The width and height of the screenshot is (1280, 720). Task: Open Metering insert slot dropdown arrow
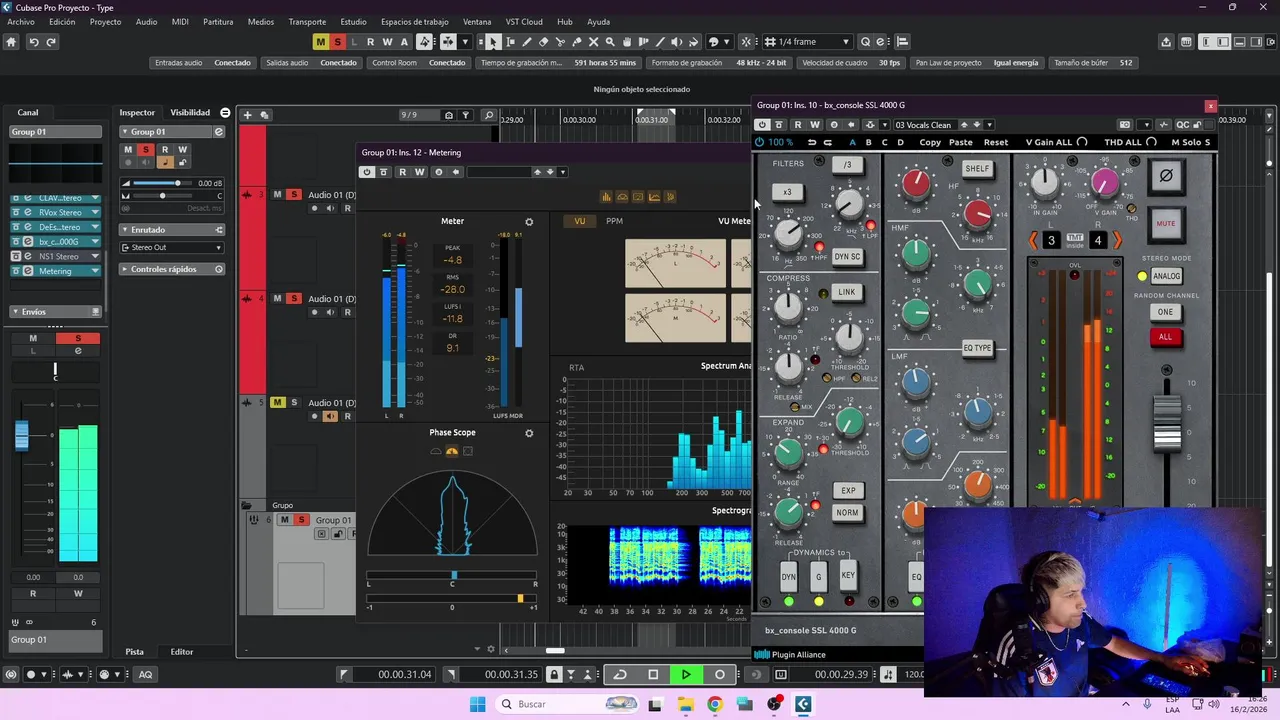pyautogui.click(x=95, y=271)
